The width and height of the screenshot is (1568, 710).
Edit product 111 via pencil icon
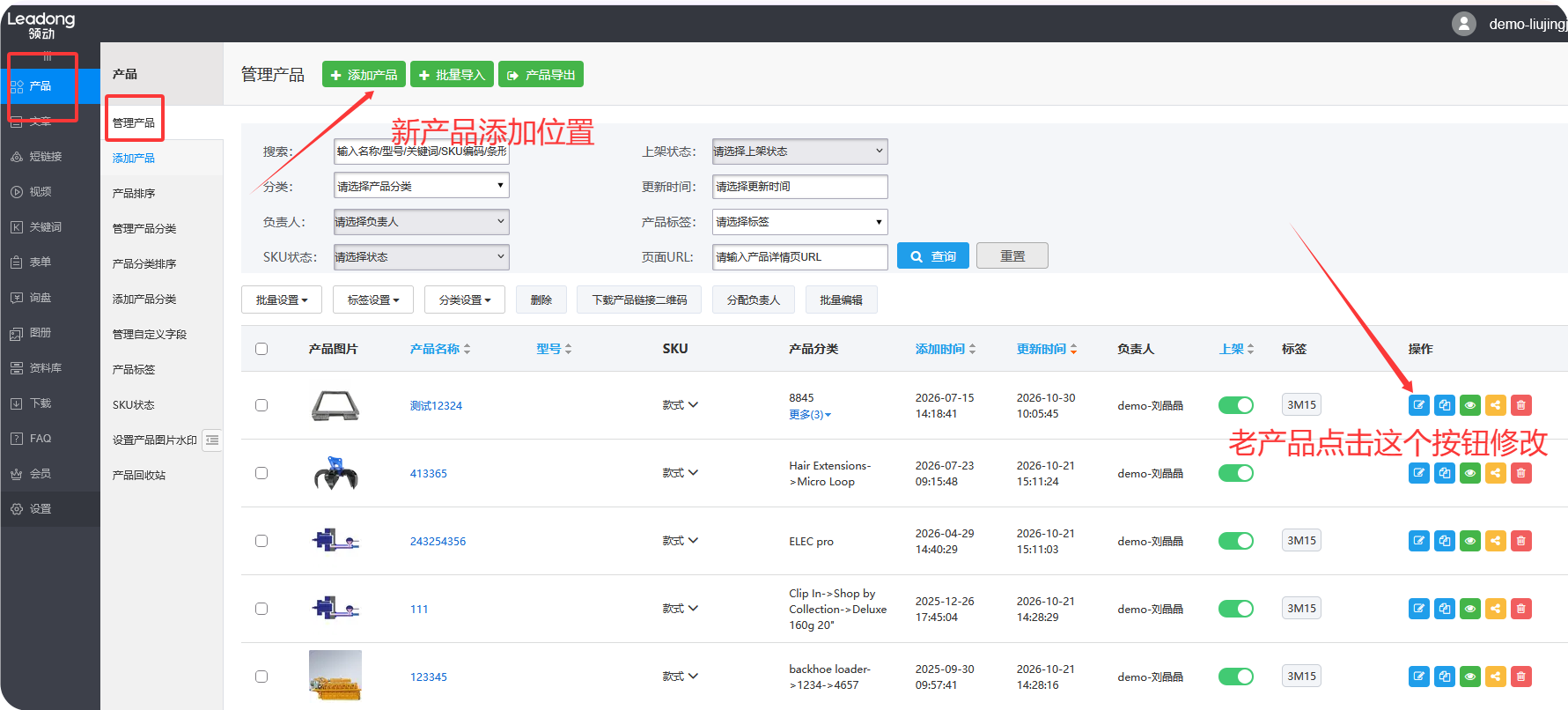click(x=1419, y=609)
